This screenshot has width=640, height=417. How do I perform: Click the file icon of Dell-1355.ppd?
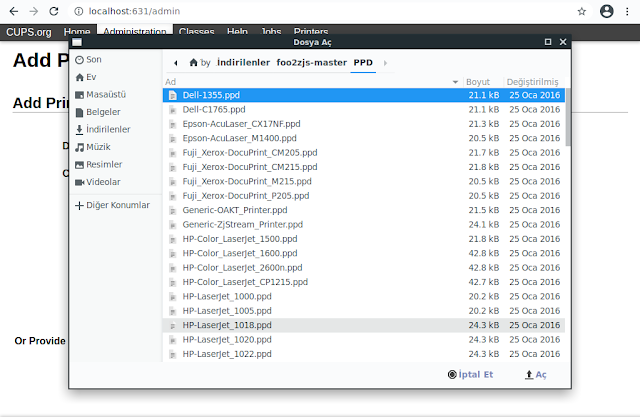pyautogui.click(x=173, y=95)
